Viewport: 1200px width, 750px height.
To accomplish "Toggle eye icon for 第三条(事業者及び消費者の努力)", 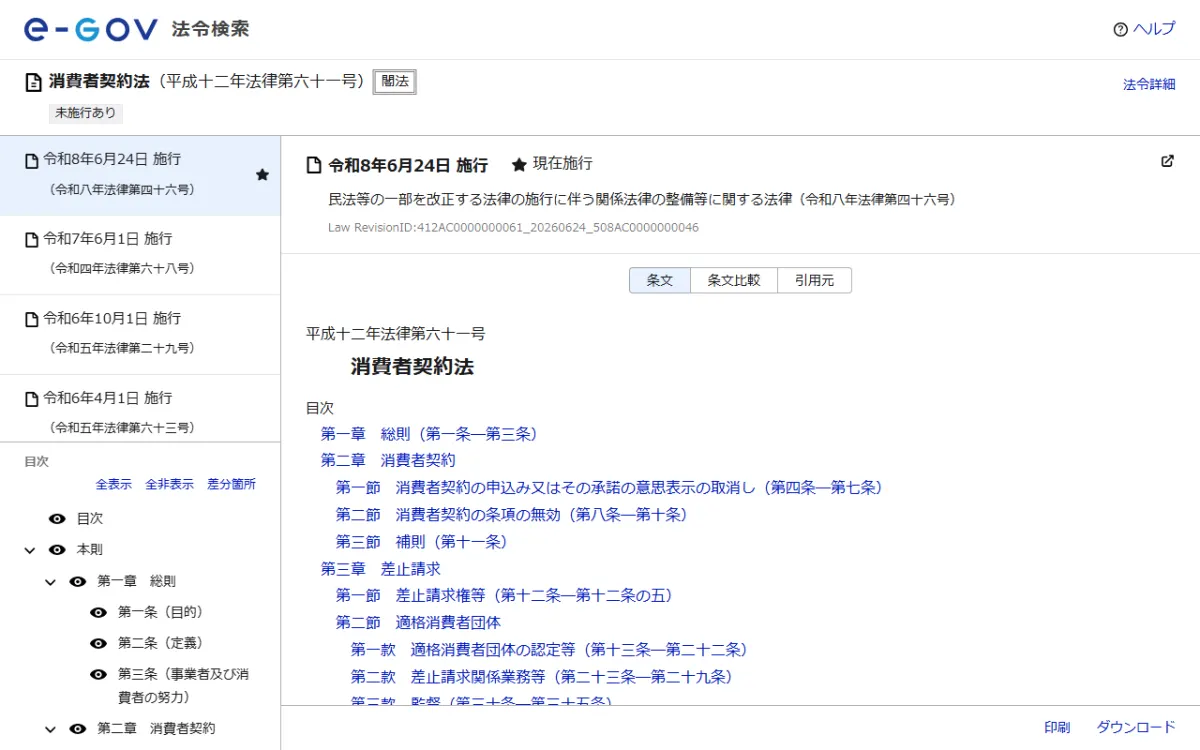I will (x=98, y=674).
